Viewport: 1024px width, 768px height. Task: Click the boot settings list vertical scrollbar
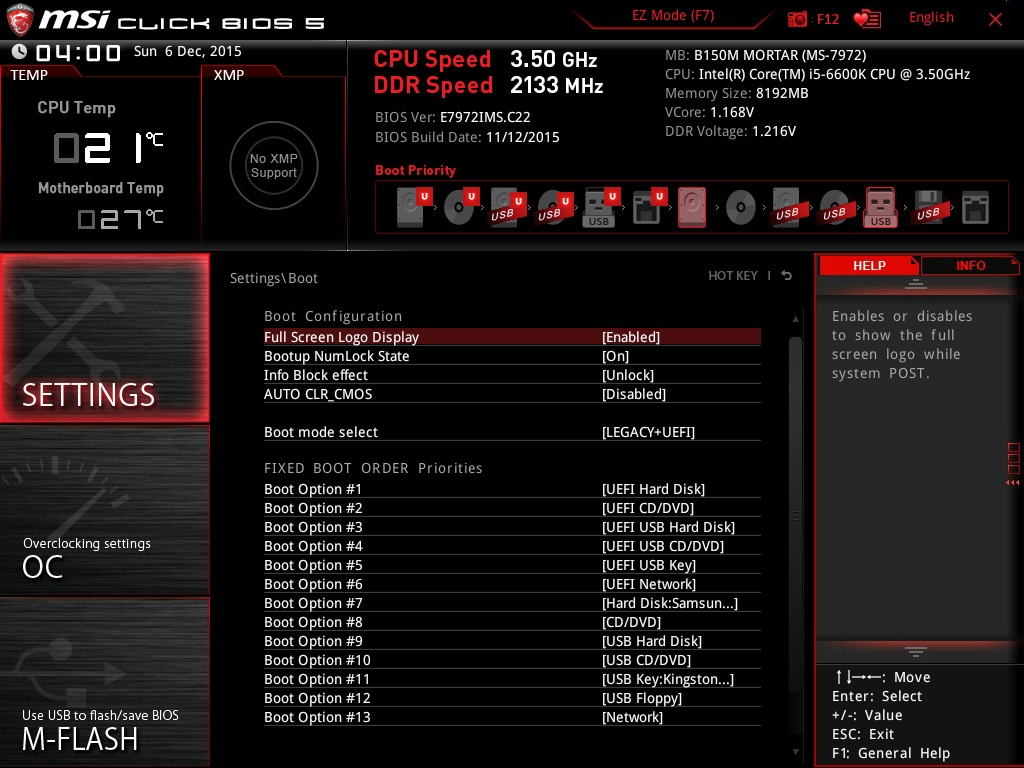pyautogui.click(x=796, y=516)
